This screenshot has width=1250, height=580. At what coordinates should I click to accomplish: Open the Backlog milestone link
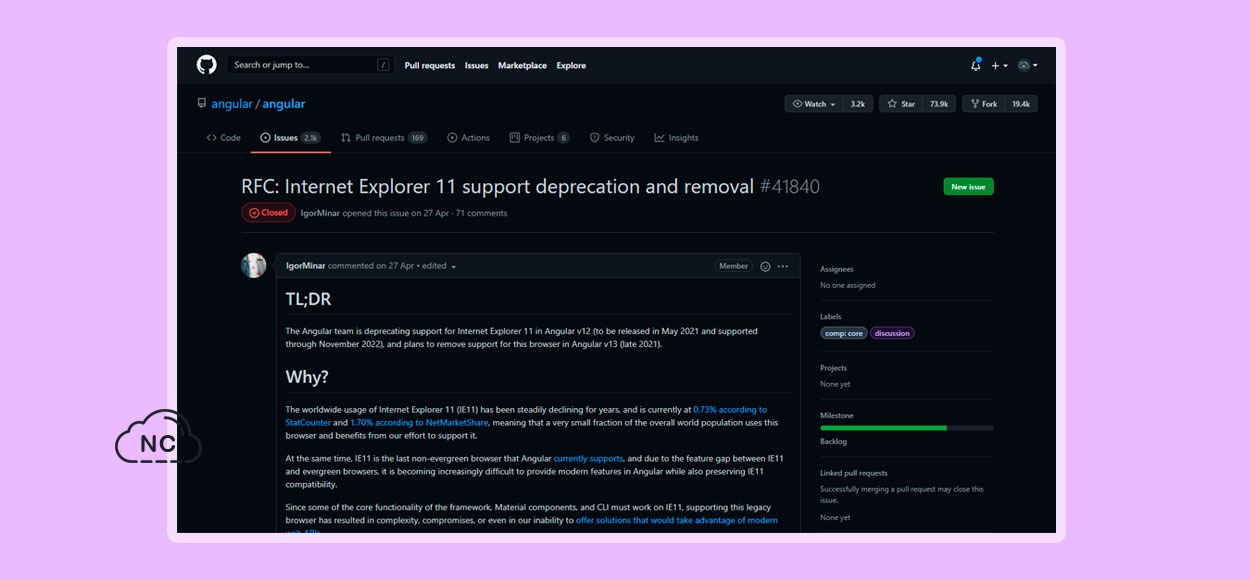pyautogui.click(x=833, y=441)
